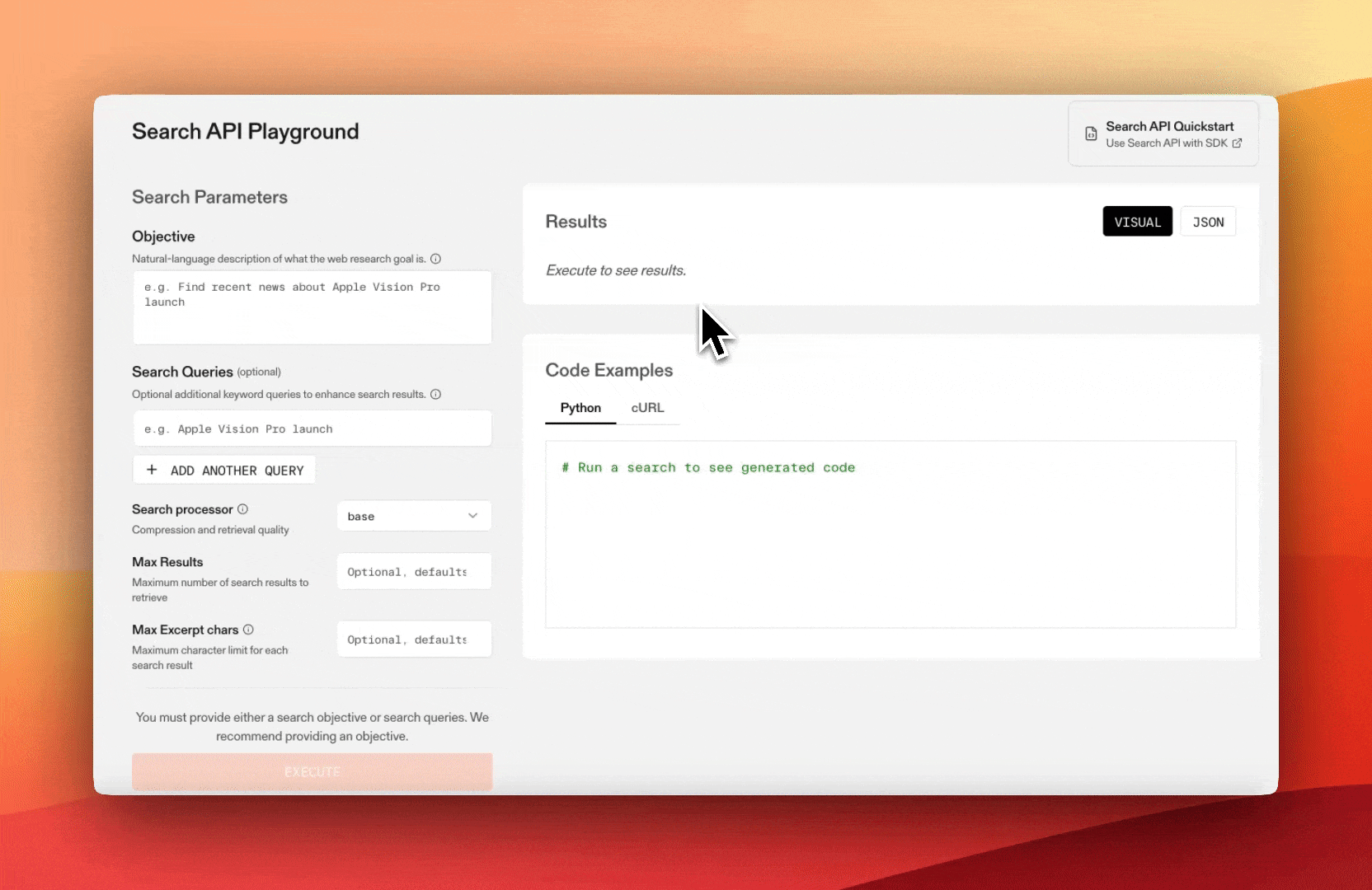This screenshot has height=890, width=1372.
Task: Switch to the Python code tab
Action: 580,408
